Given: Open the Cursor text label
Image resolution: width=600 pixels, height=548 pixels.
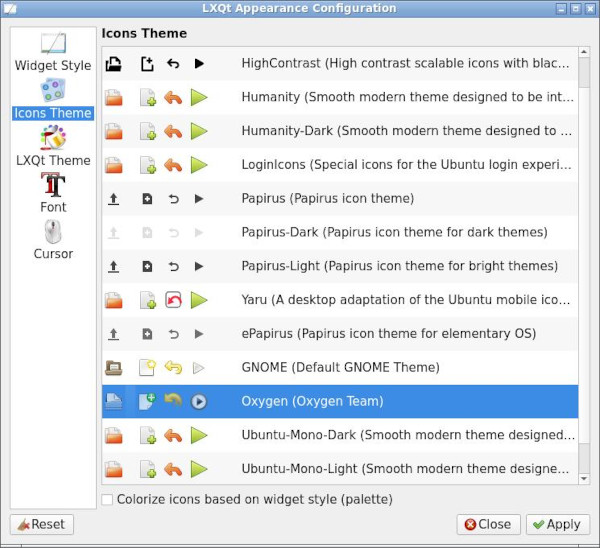Looking at the screenshot, I should pos(53,254).
